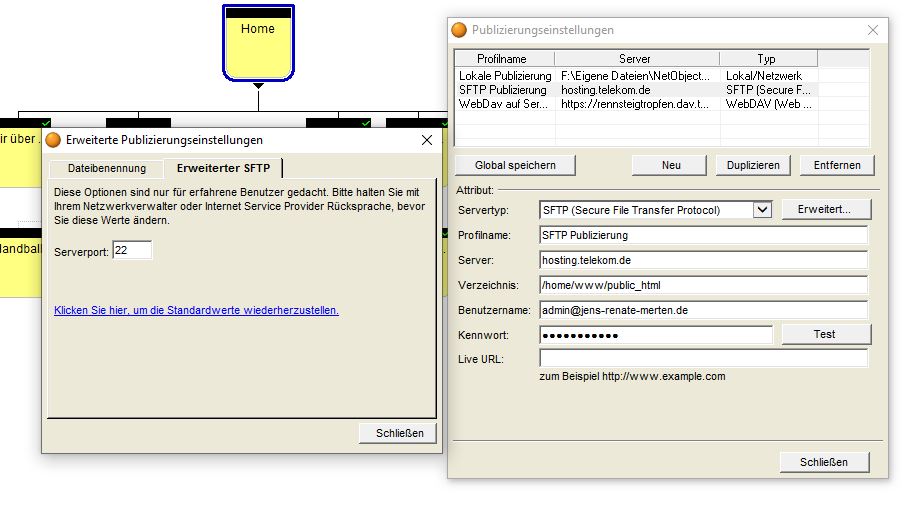Image resolution: width=907 pixels, height=510 pixels.
Task: Click the https://rennsteigtropfen.dav.t... cell
Action: [635, 104]
